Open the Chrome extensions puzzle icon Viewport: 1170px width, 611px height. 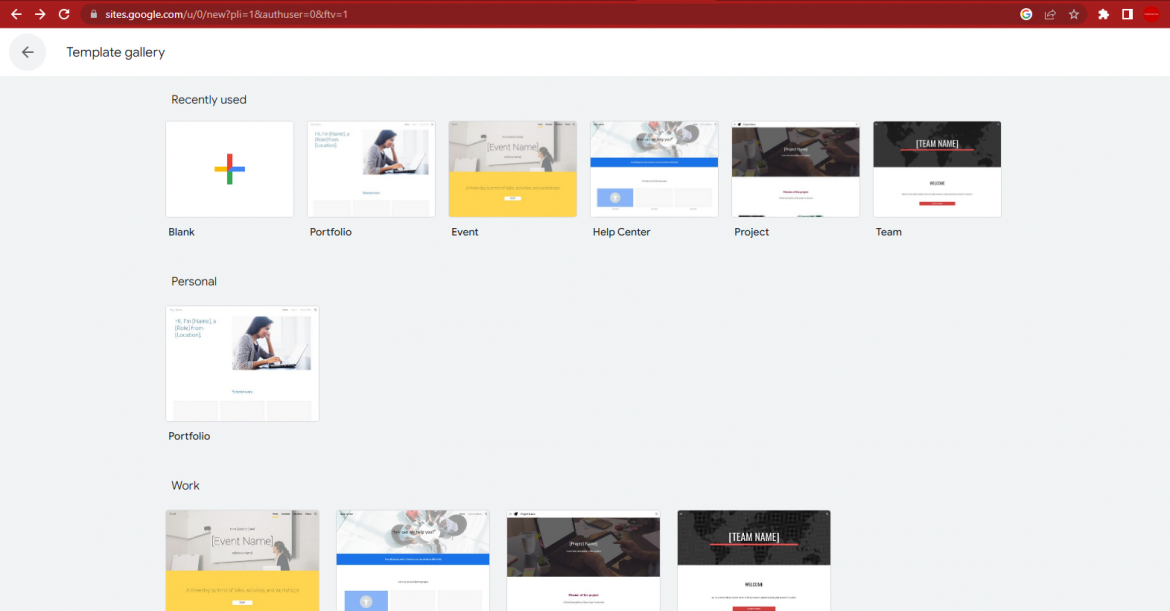pos(1102,14)
